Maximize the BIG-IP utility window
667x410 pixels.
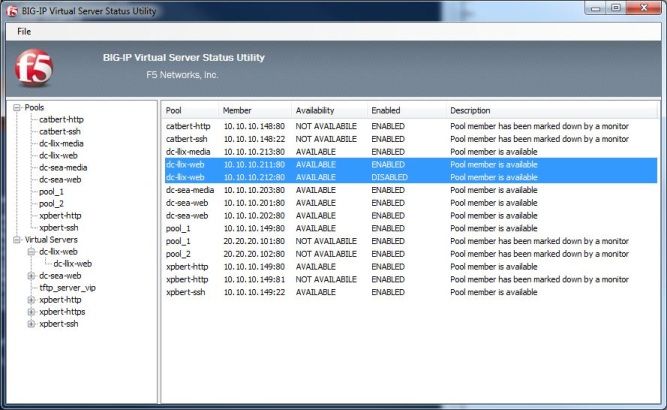[x=616, y=8]
